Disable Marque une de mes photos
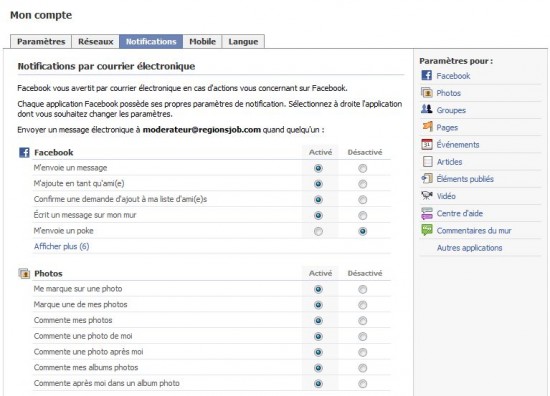The image size is (550, 396). point(363,305)
